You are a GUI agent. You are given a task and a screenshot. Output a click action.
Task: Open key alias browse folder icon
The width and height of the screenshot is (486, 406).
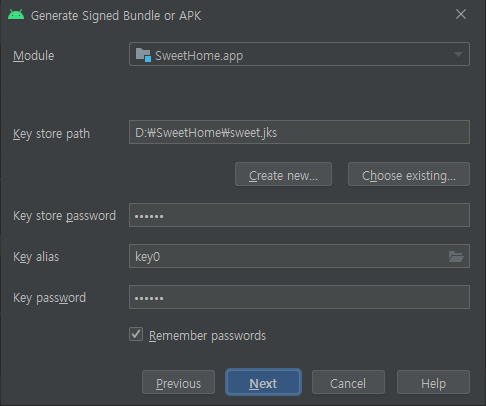(456, 256)
